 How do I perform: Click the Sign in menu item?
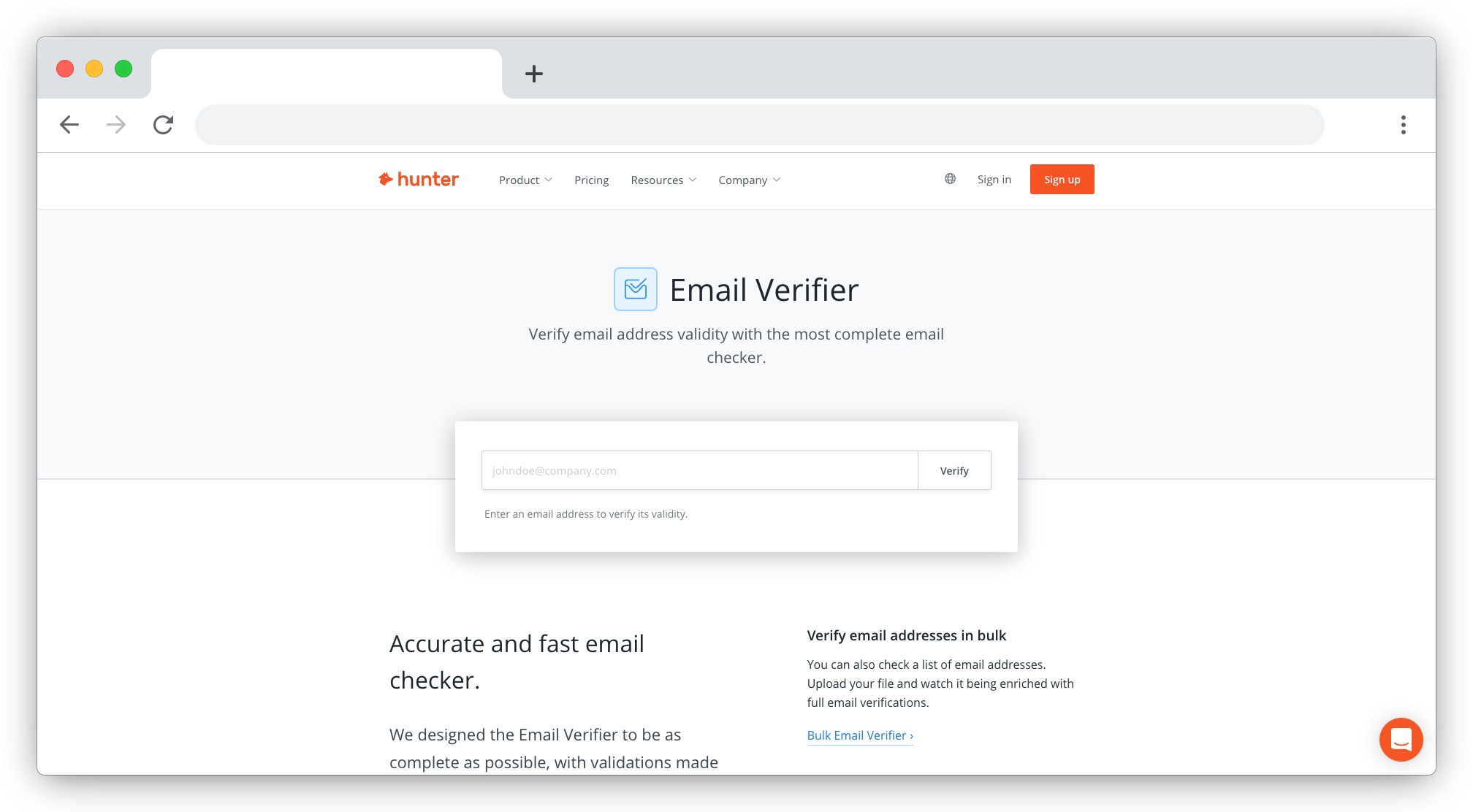coord(994,179)
